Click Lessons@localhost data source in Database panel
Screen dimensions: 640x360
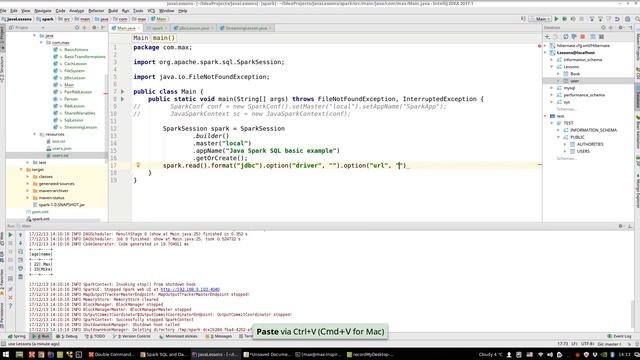[x=576, y=53]
